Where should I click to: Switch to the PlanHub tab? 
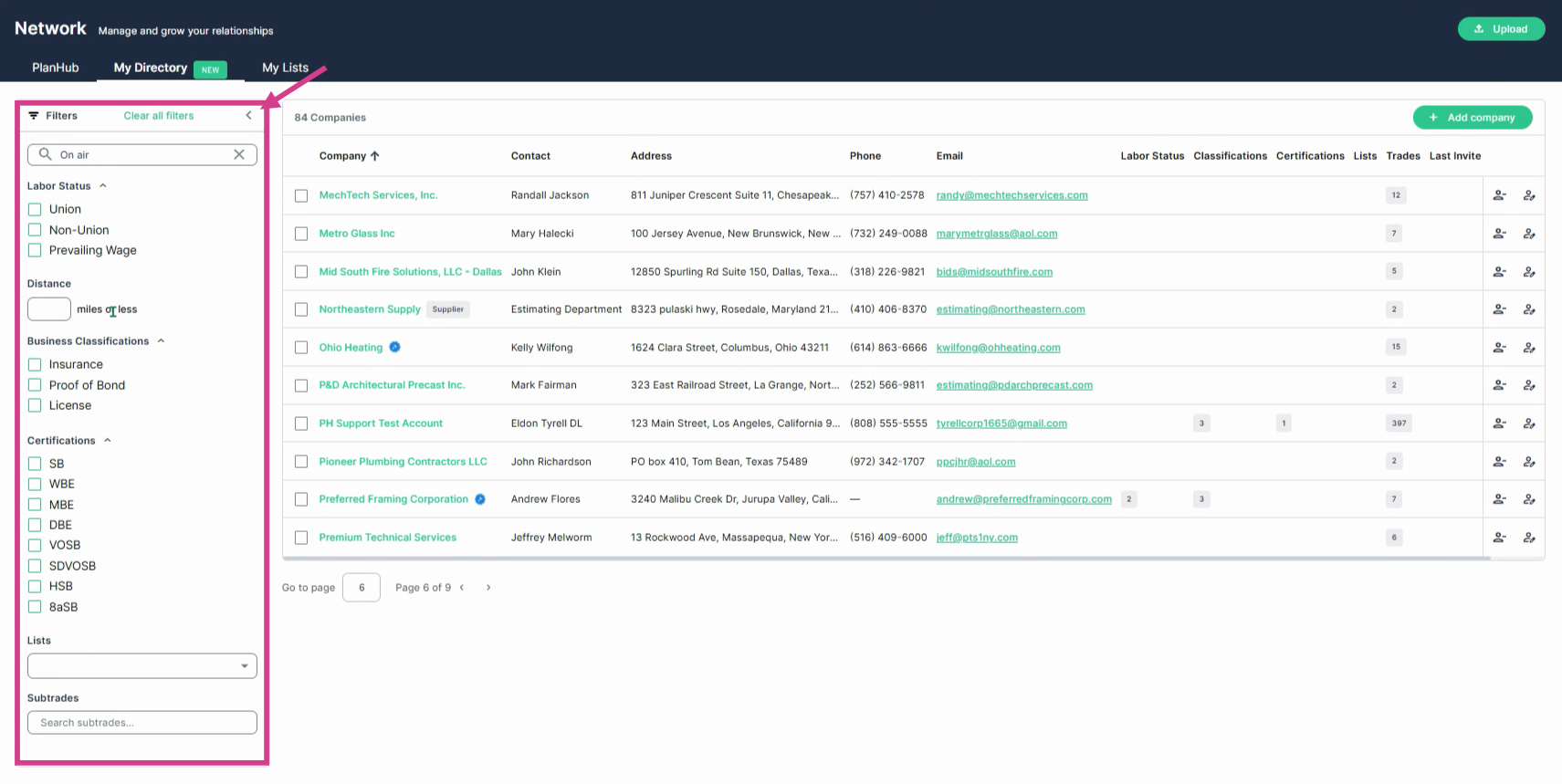[56, 68]
